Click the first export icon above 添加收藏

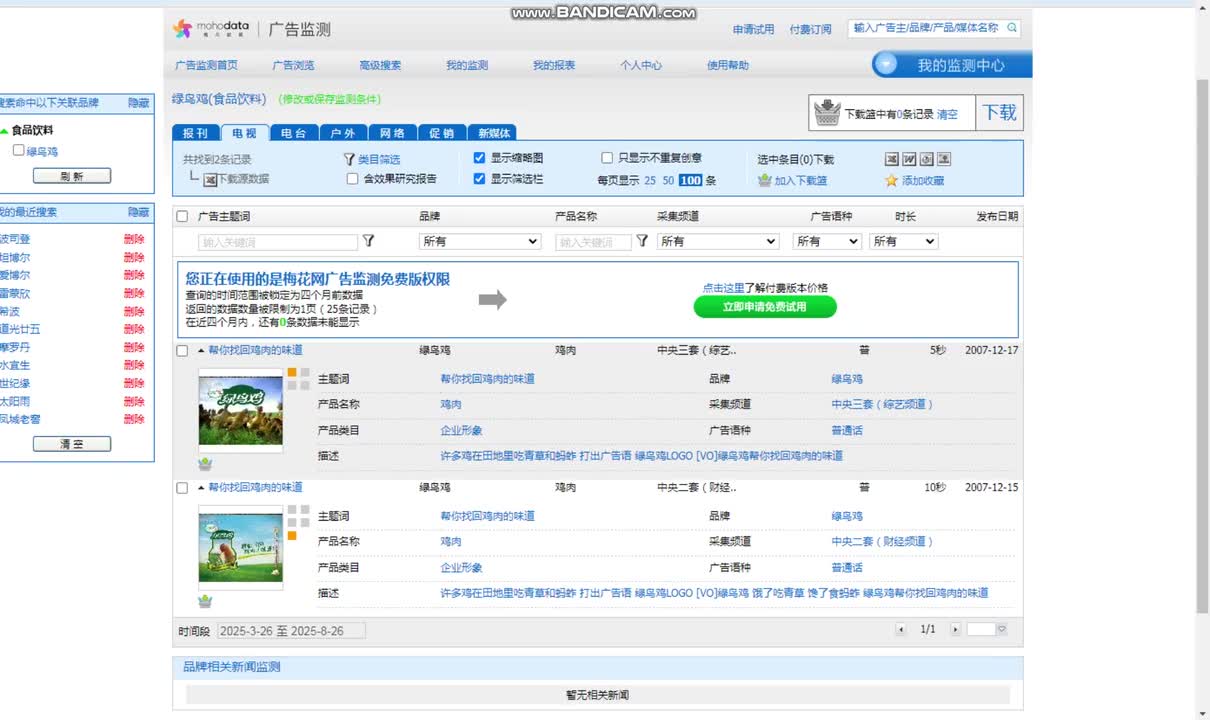coord(892,159)
